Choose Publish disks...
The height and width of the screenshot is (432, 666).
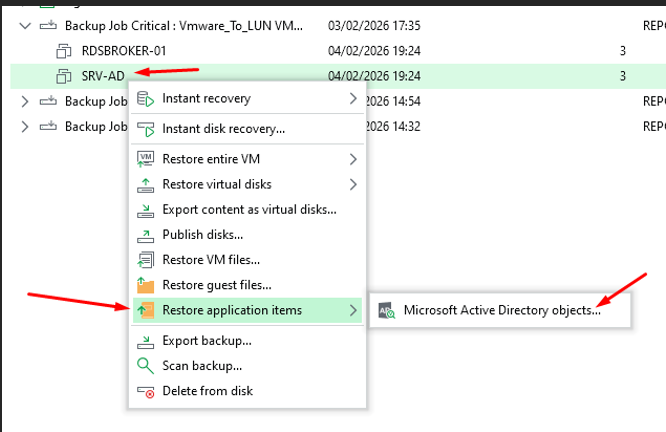click(x=247, y=235)
